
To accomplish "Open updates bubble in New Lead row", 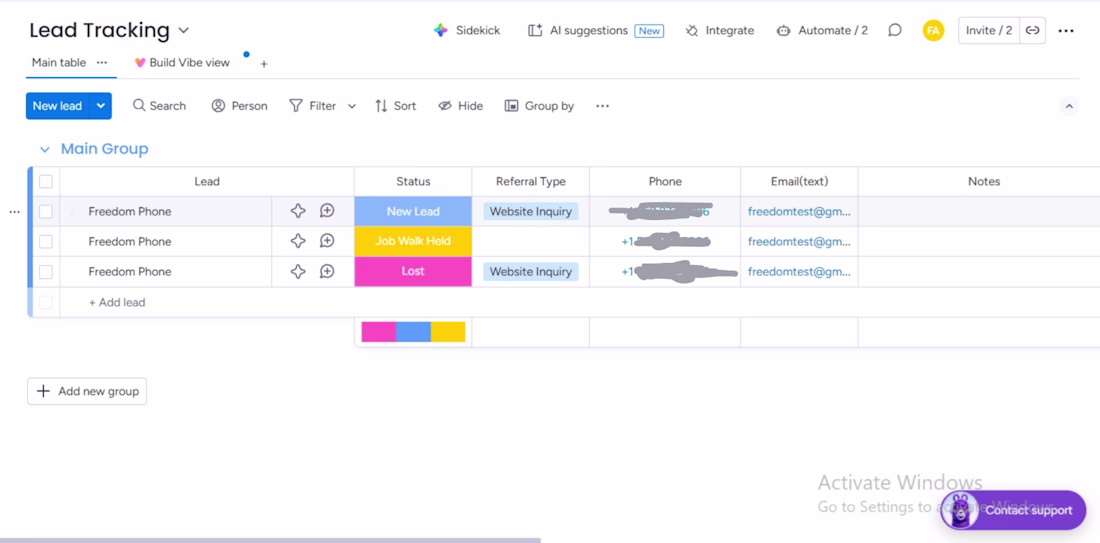I will click(x=327, y=211).
